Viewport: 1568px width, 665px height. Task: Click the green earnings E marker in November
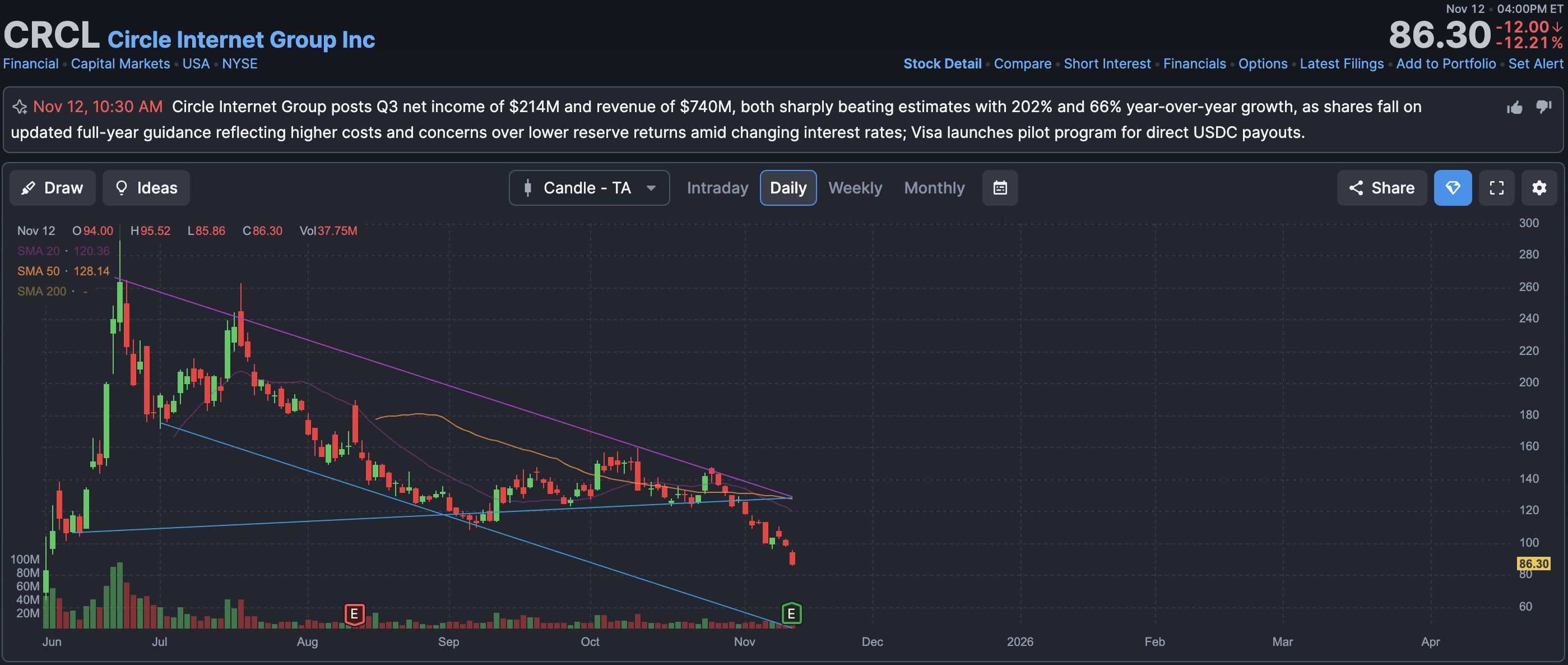[x=791, y=614]
